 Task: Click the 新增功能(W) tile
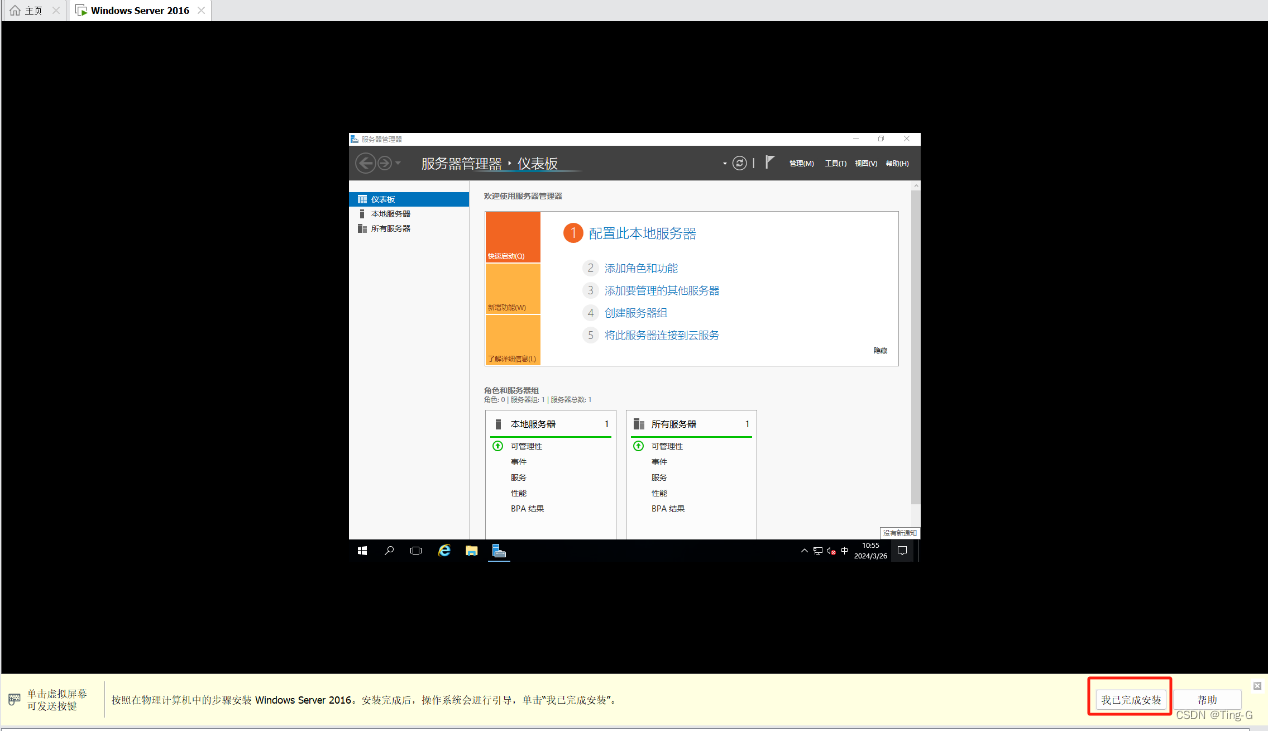click(x=513, y=288)
